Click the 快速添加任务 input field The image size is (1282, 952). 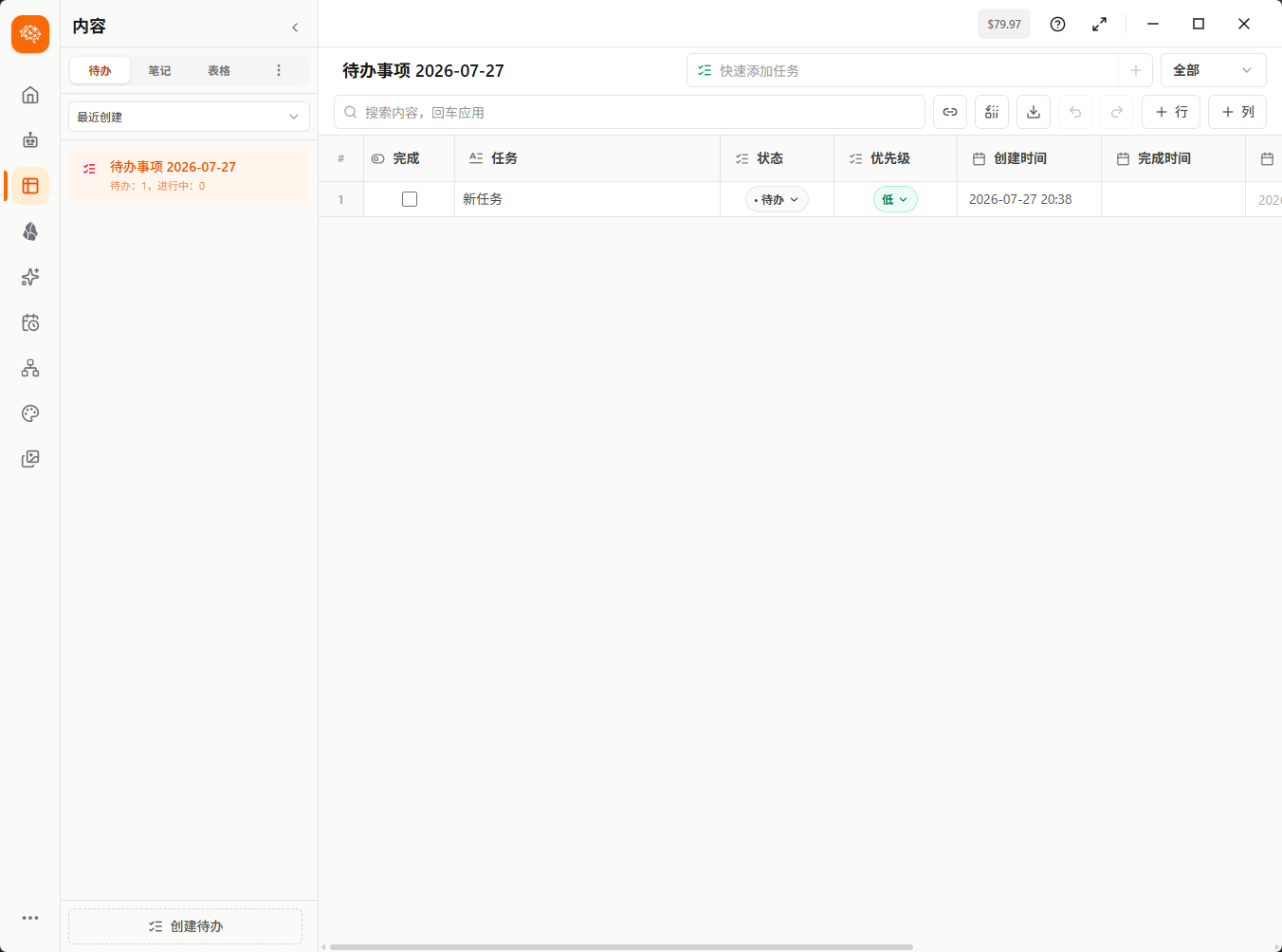(903, 70)
